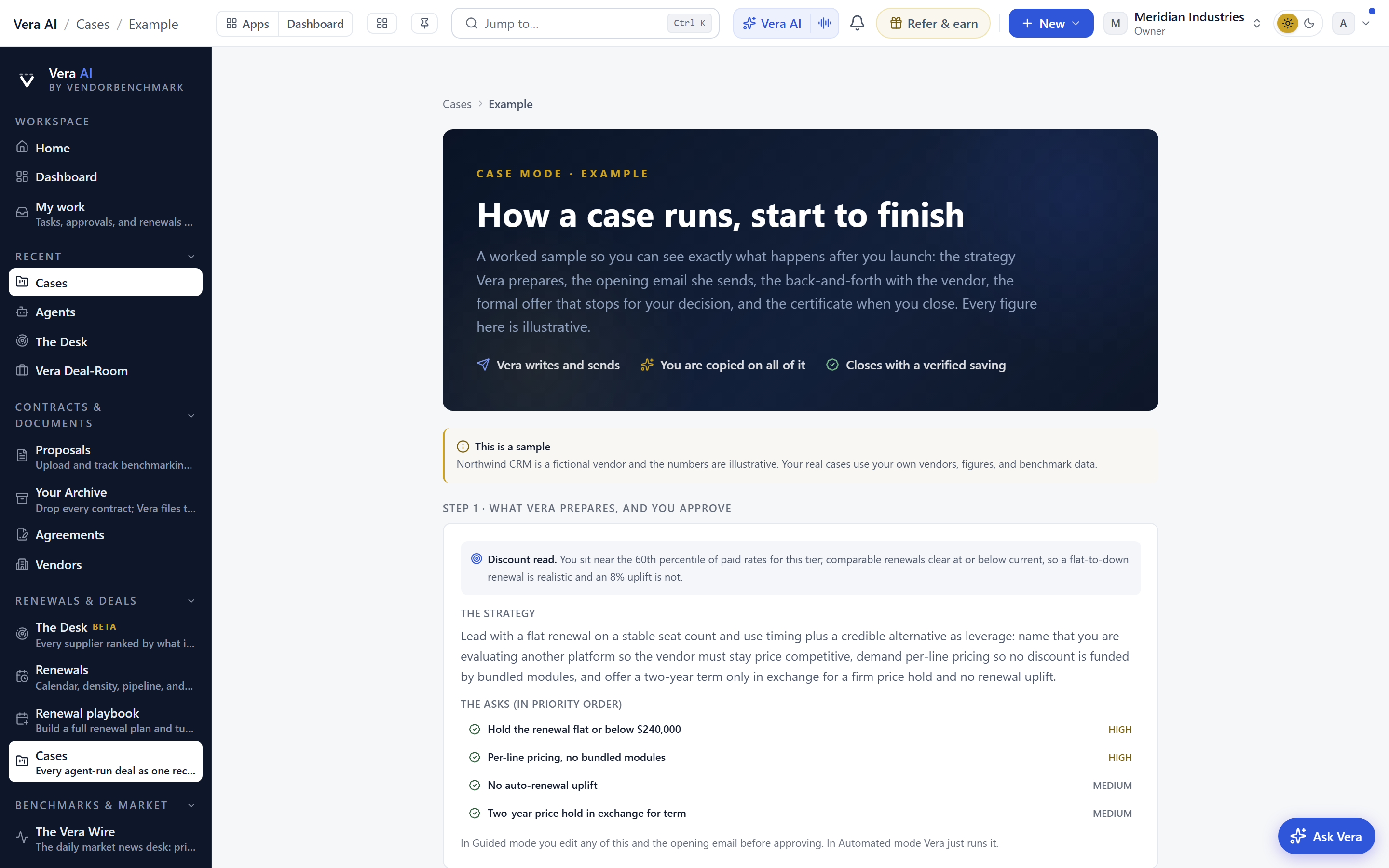Expand the account chevron next to avatar
This screenshot has height=868, width=1389.
tap(1366, 24)
